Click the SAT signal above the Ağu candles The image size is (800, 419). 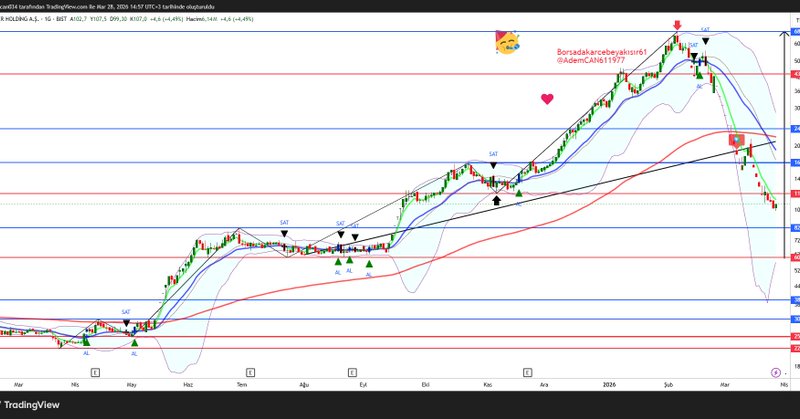(284, 223)
